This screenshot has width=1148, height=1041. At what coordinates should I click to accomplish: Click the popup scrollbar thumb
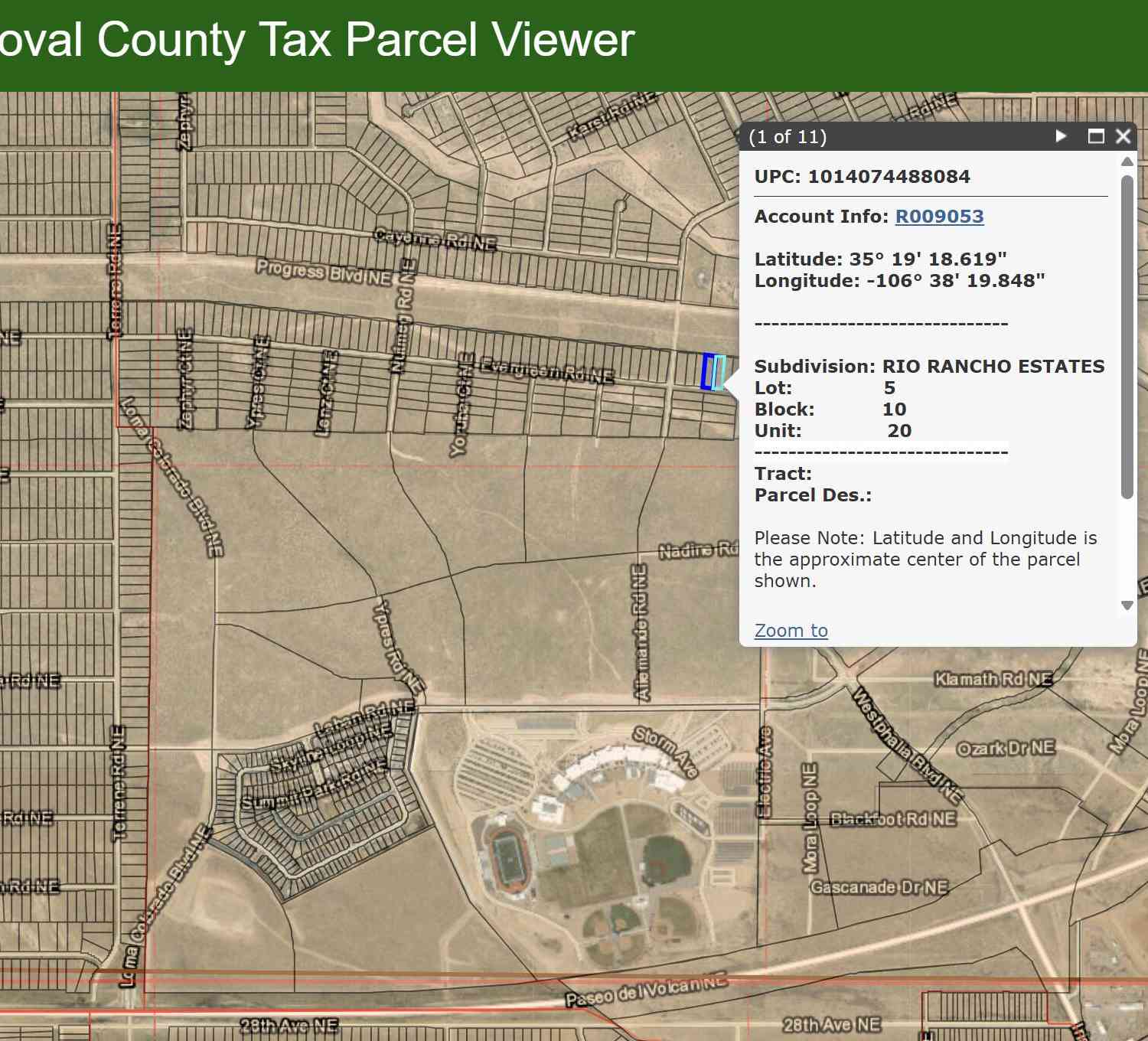pos(1127,337)
